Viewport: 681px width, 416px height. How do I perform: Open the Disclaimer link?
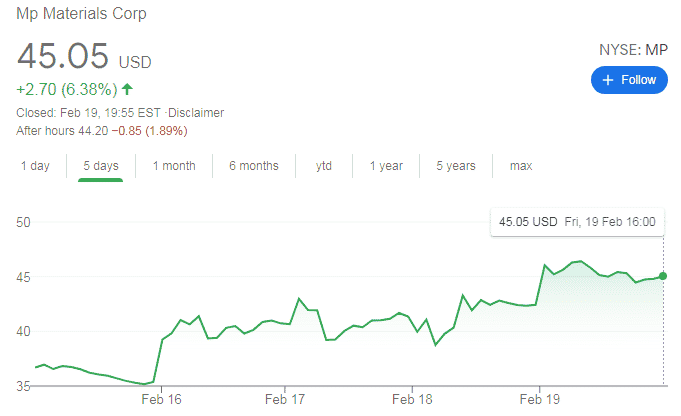(x=198, y=113)
